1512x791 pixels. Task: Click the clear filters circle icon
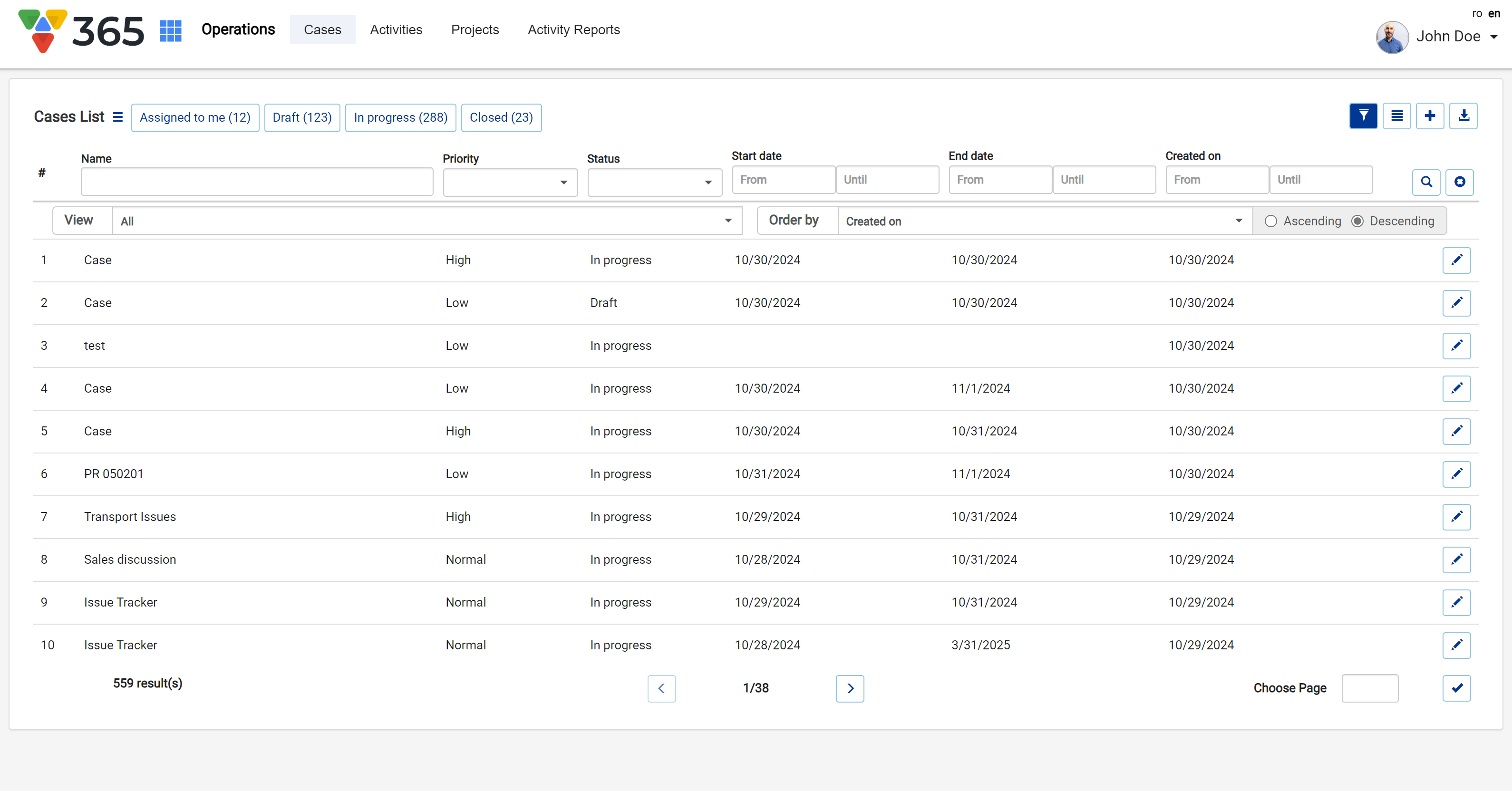(x=1459, y=182)
